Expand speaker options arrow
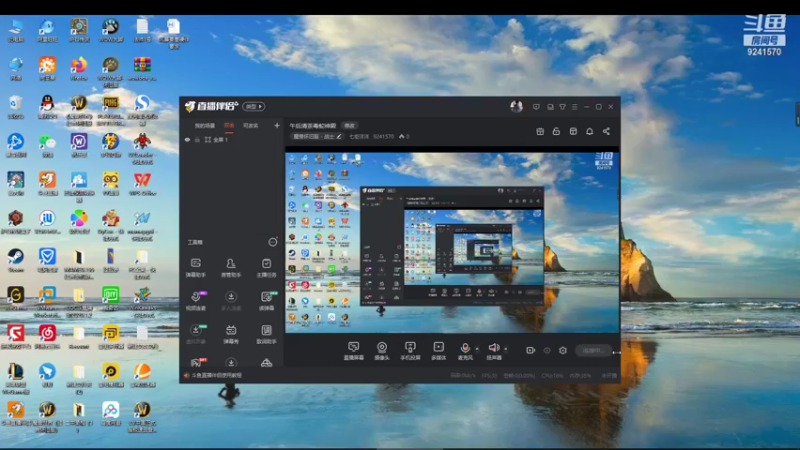The height and width of the screenshot is (450, 800). [506, 349]
